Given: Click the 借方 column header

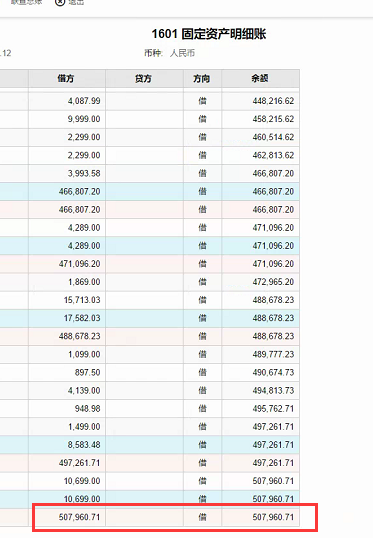Looking at the screenshot, I should [x=67, y=79].
